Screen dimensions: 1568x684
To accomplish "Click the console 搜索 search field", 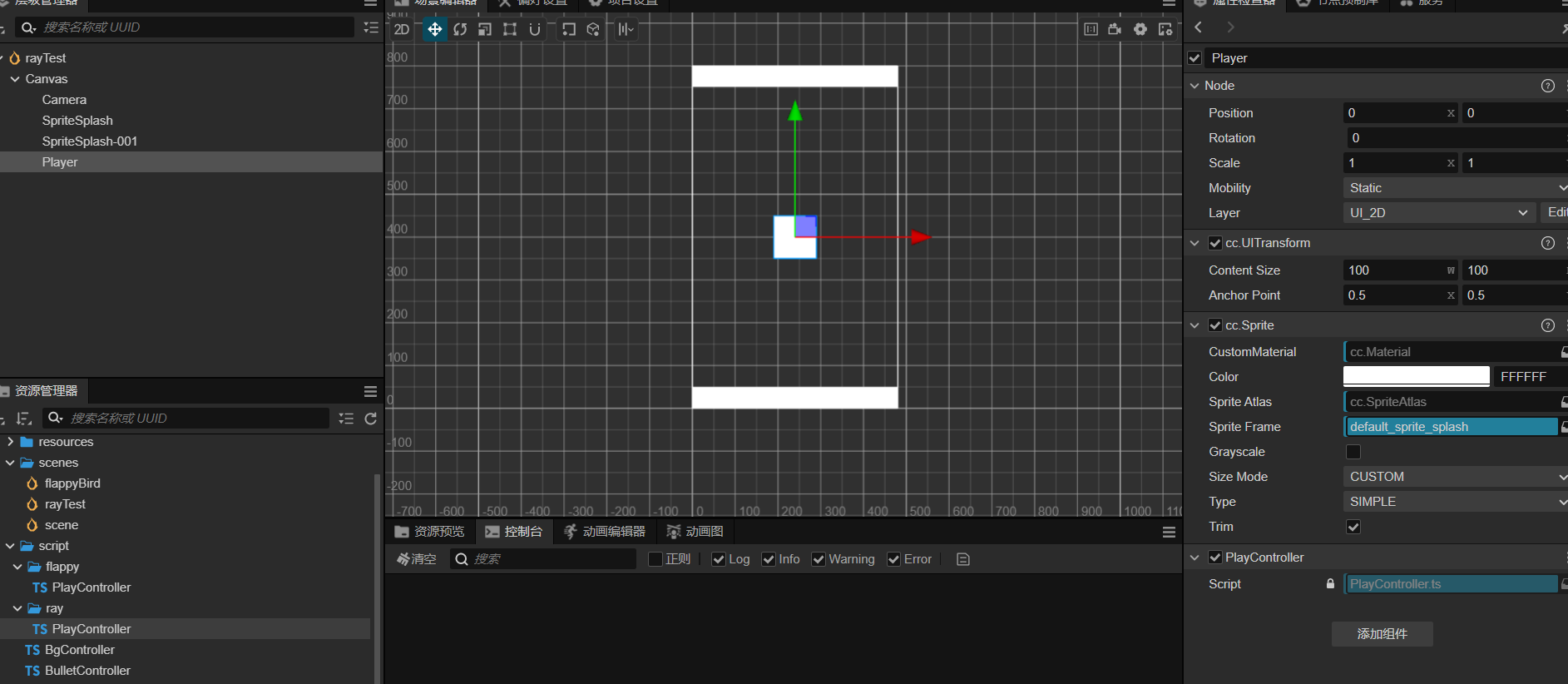I will click(x=543, y=559).
